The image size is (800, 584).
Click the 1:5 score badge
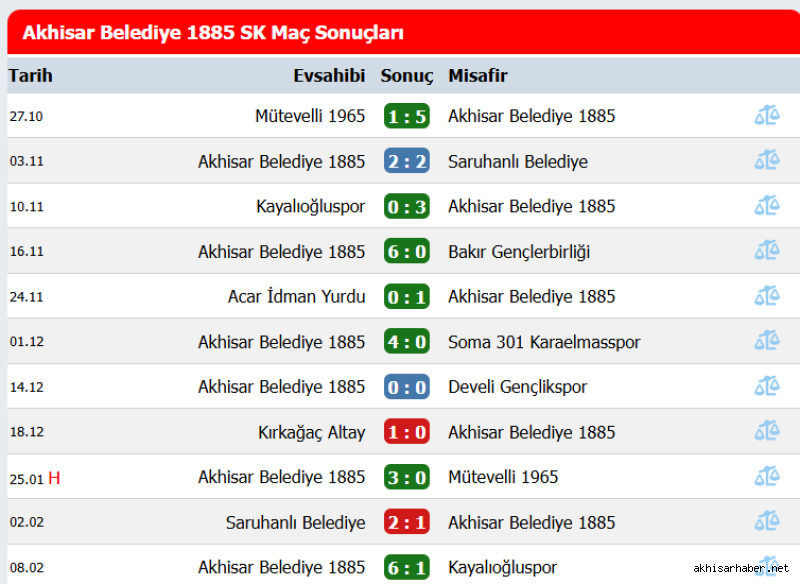[407, 116]
